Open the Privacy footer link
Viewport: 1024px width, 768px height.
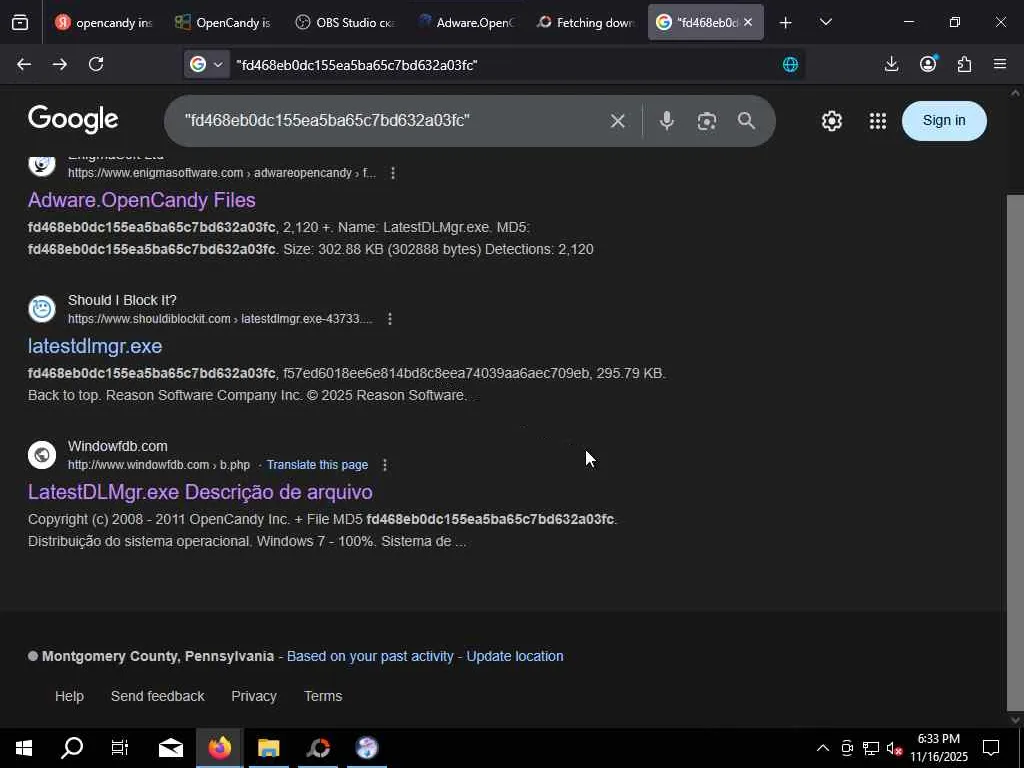coord(253,696)
